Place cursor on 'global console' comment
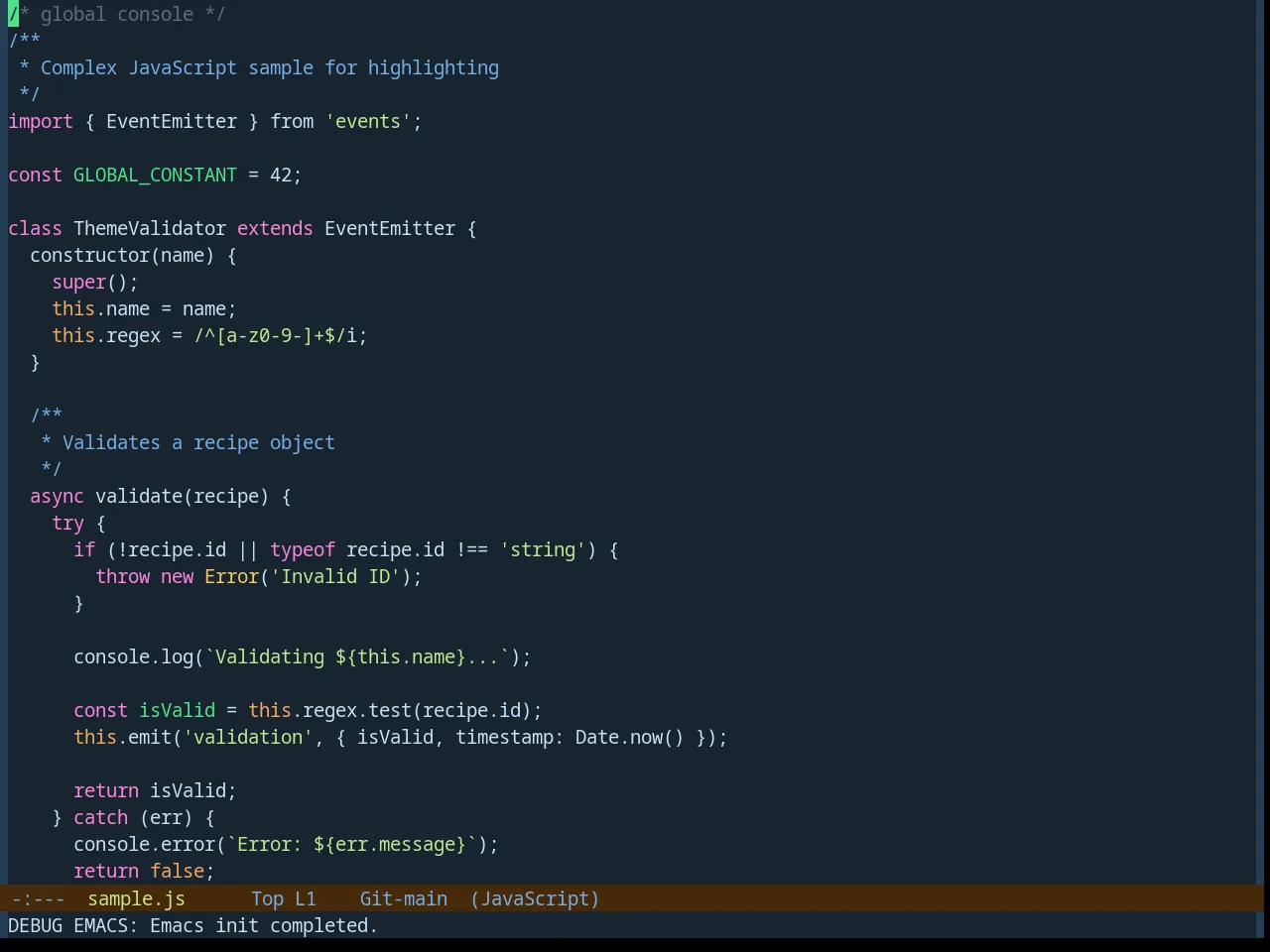Screen dimensions: 1270x952 click(x=117, y=14)
